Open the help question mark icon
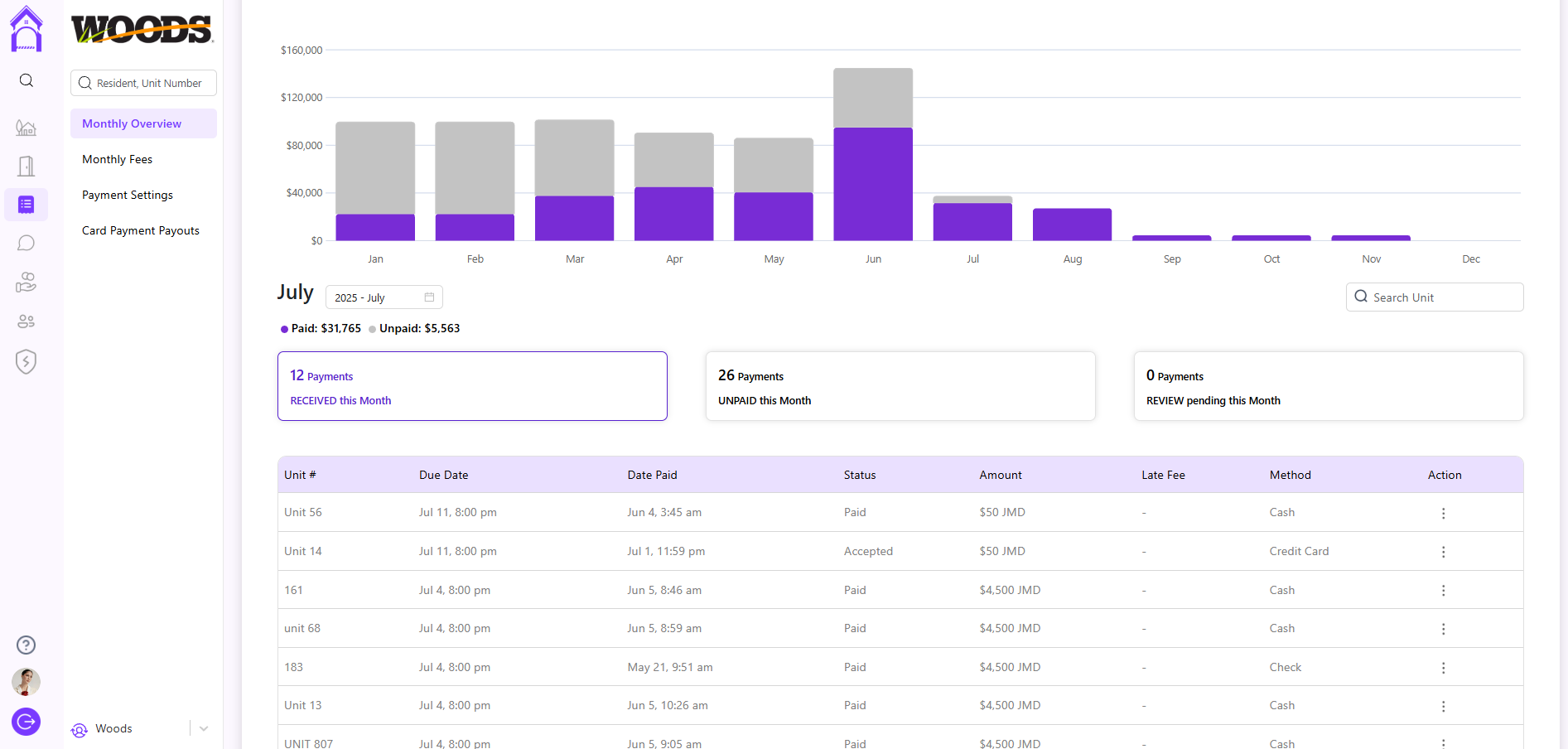The image size is (1568, 749). (x=27, y=645)
